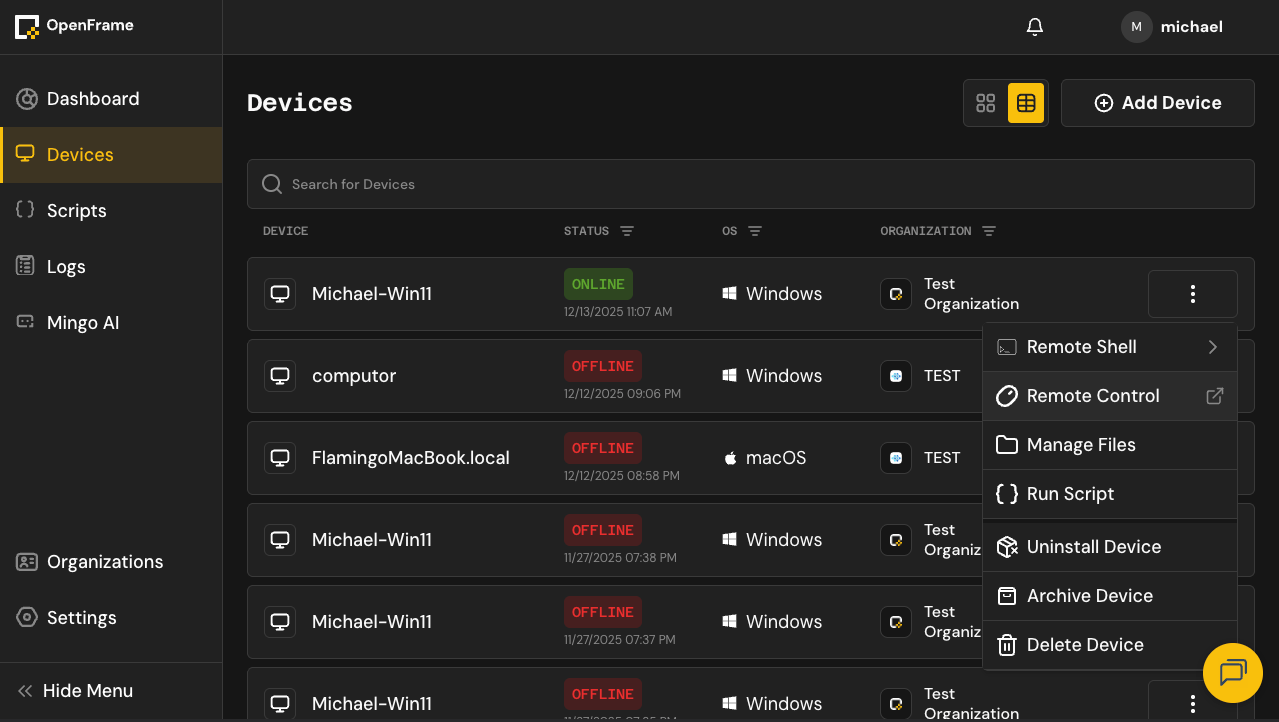Image resolution: width=1279 pixels, height=722 pixels.
Task: Click the 11/27/2025 07:38 PM timestamp
Action: click(x=620, y=558)
